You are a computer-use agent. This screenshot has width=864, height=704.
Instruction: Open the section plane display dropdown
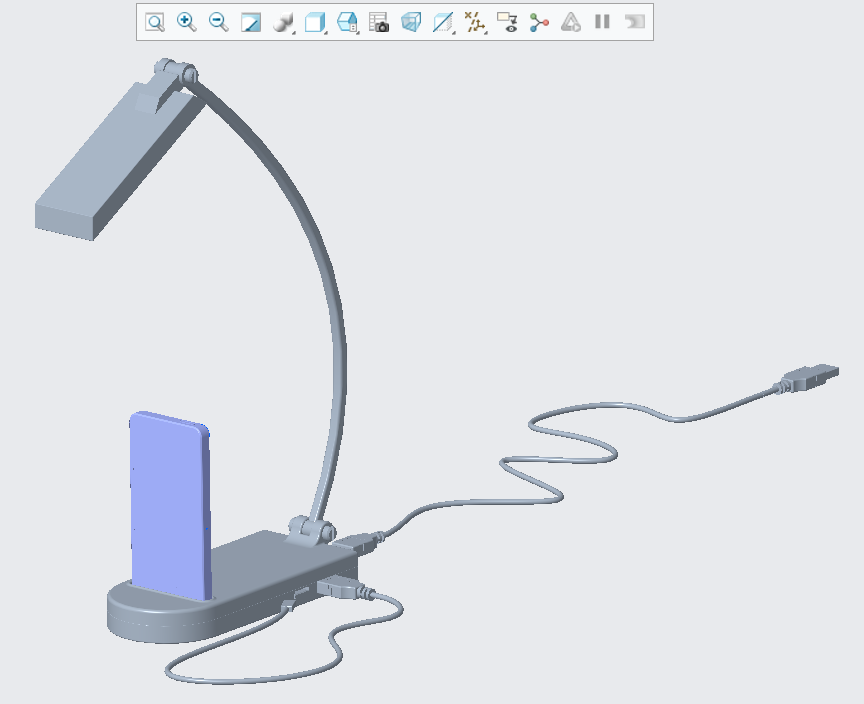tap(444, 23)
